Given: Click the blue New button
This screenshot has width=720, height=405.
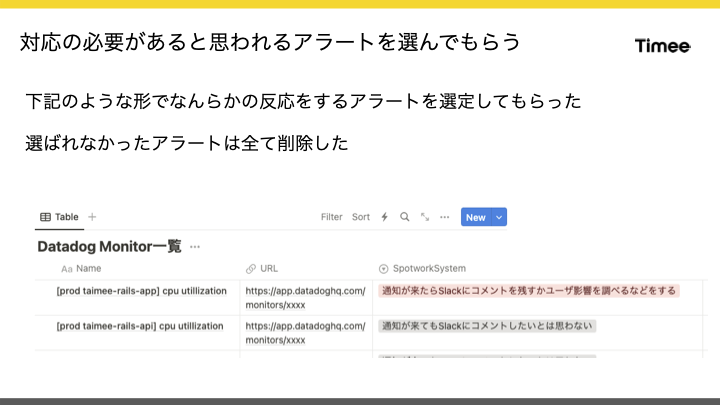Looking at the screenshot, I should (476, 217).
